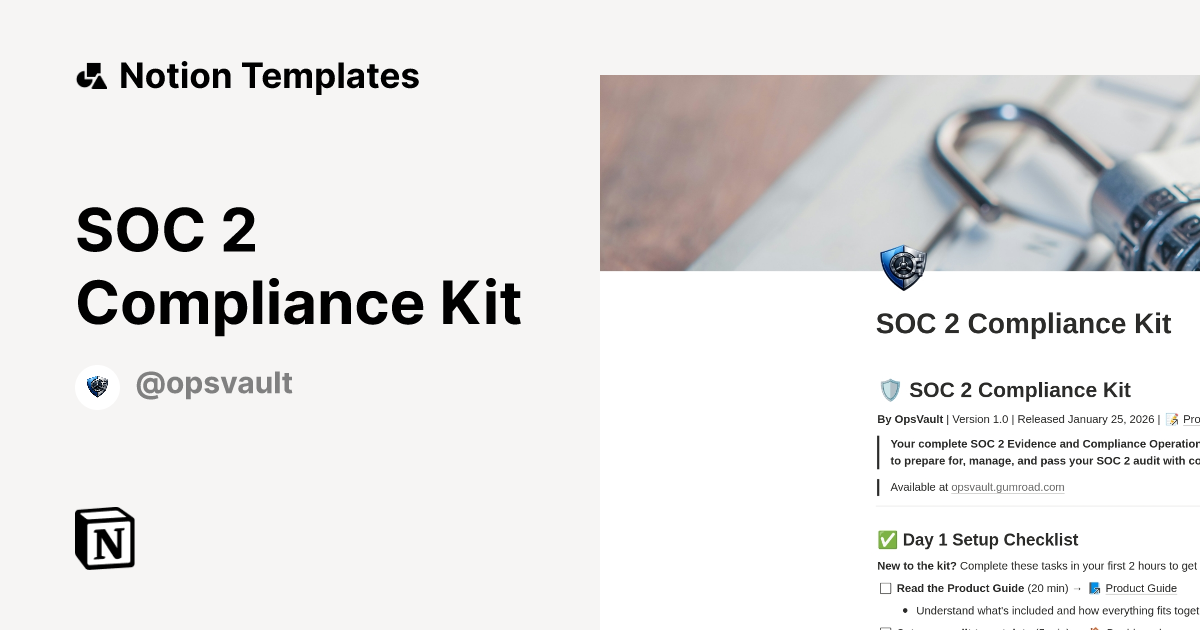The height and width of the screenshot is (630, 1200).
Task: Open the Product Guide page link
Action: 1141,588
